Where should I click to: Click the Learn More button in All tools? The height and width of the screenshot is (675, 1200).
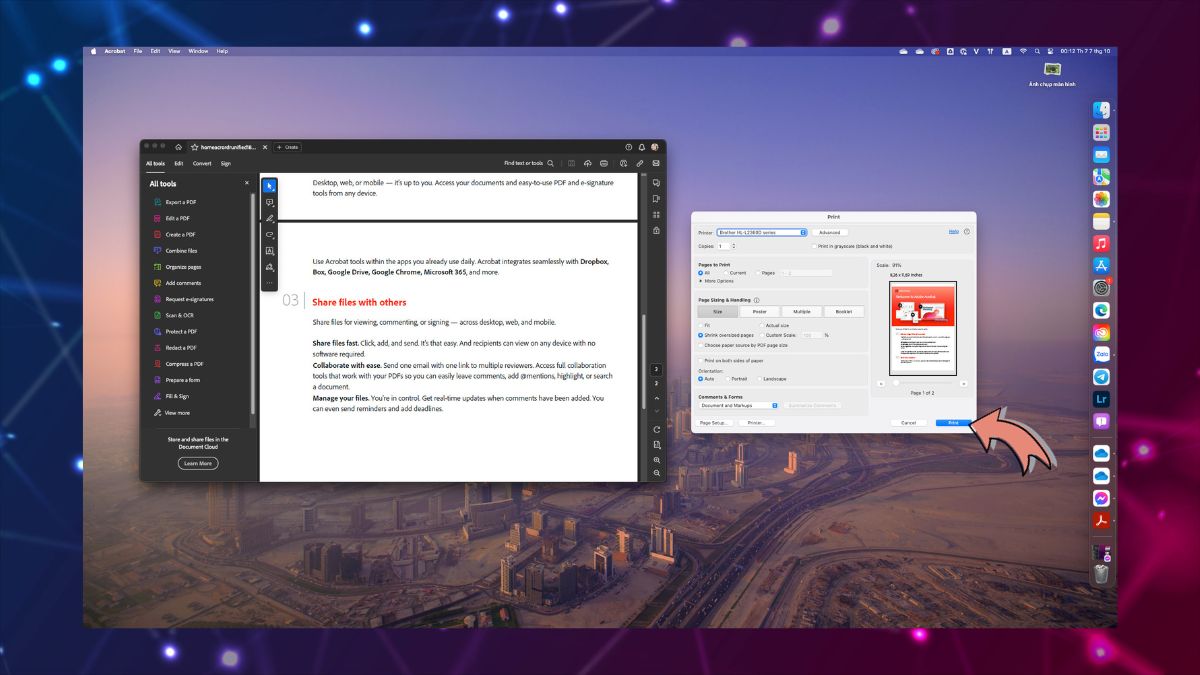coord(198,463)
